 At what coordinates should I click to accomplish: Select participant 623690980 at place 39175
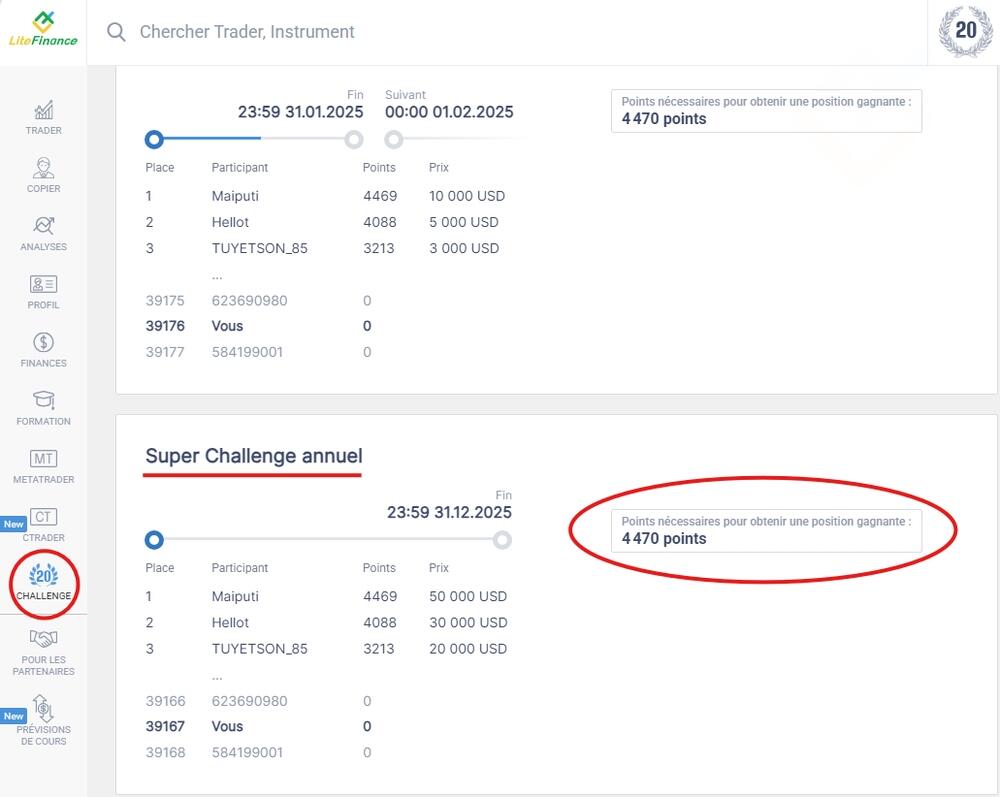tap(249, 300)
